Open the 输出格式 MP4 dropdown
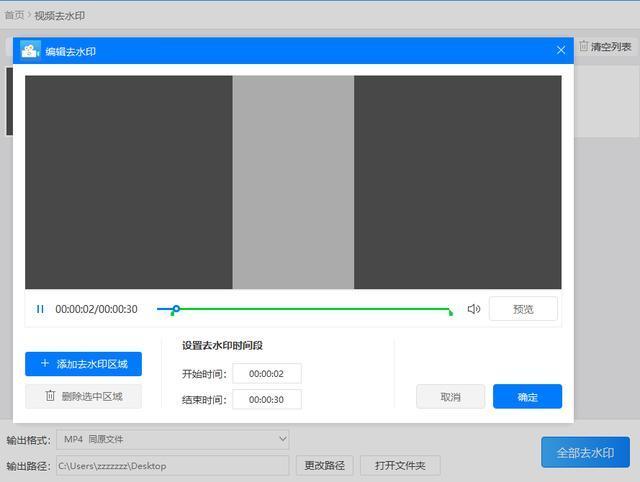The width and height of the screenshot is (640, 482). [173, 439]
